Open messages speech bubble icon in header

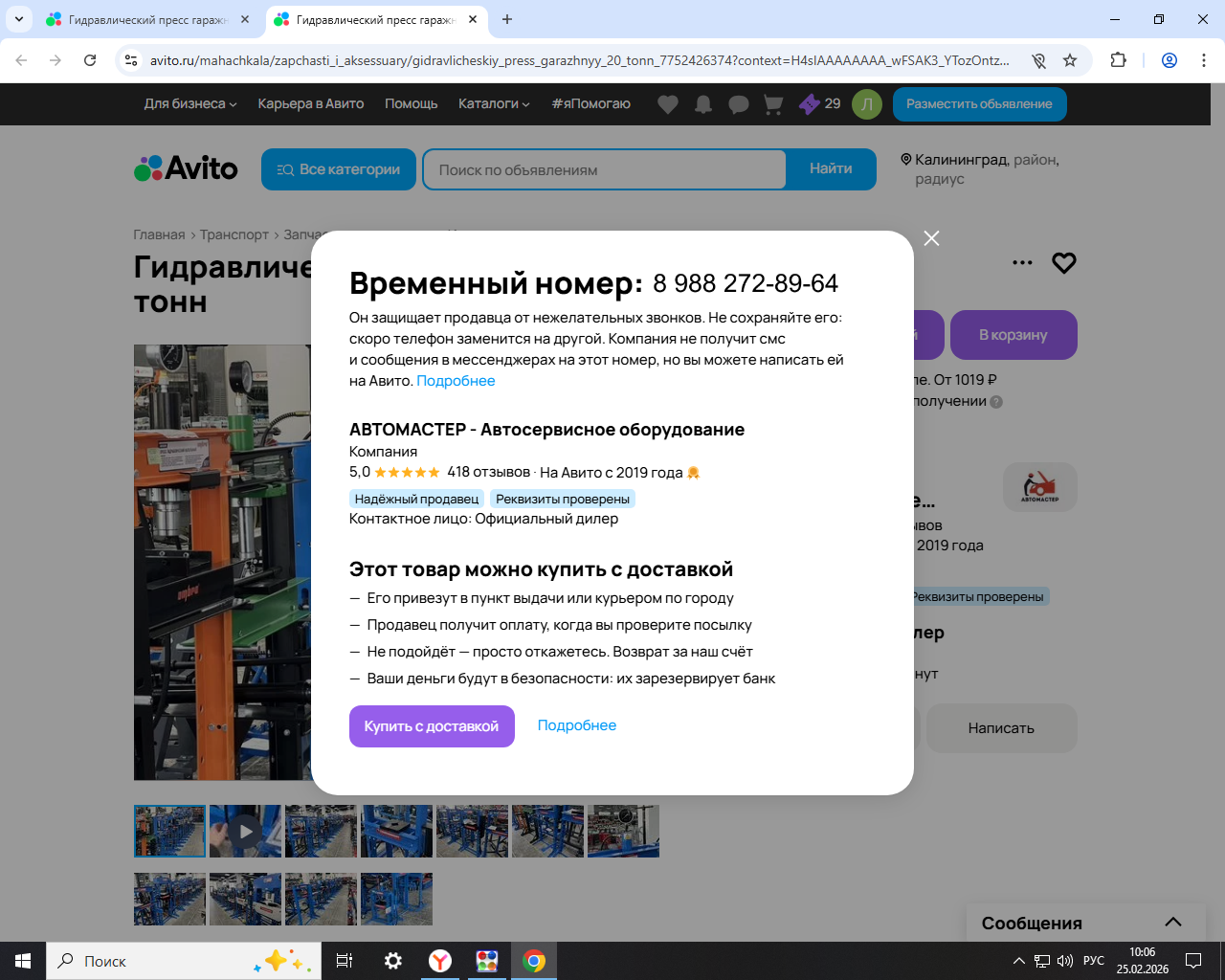739,104
